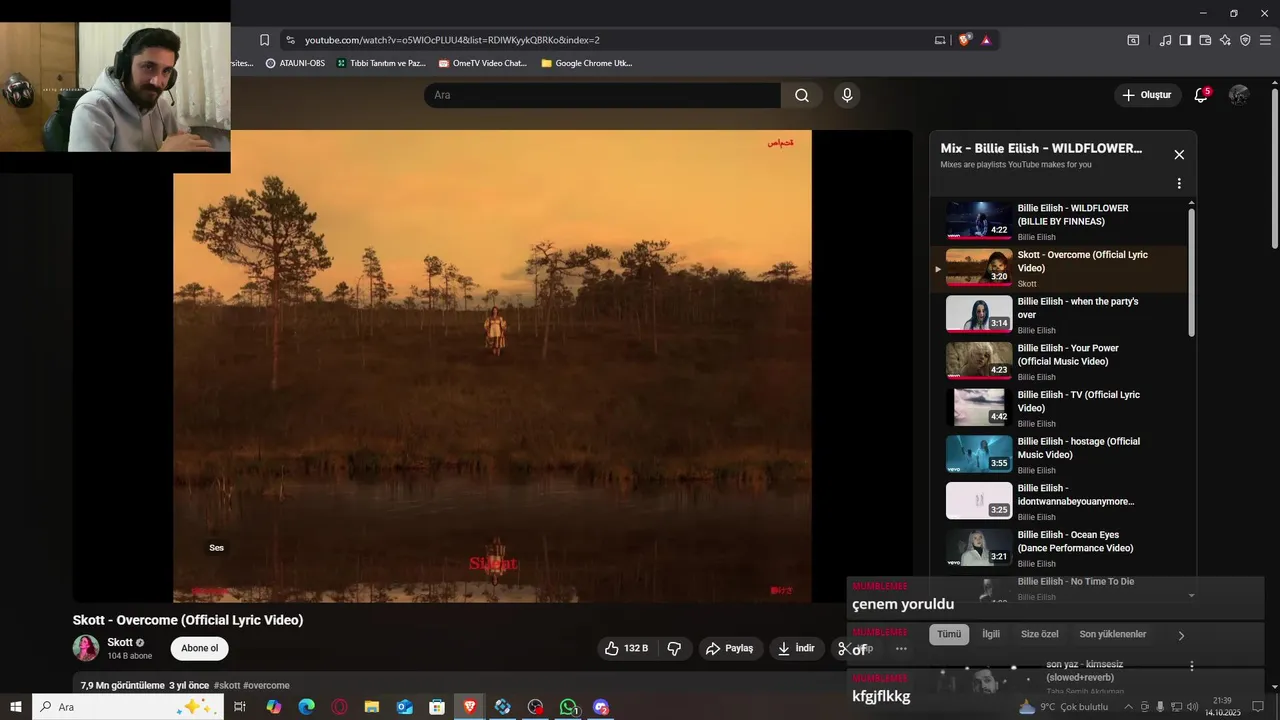Click the İndir download button
The width and height of the screenshot is (1280, 720).
click(796, 648)
